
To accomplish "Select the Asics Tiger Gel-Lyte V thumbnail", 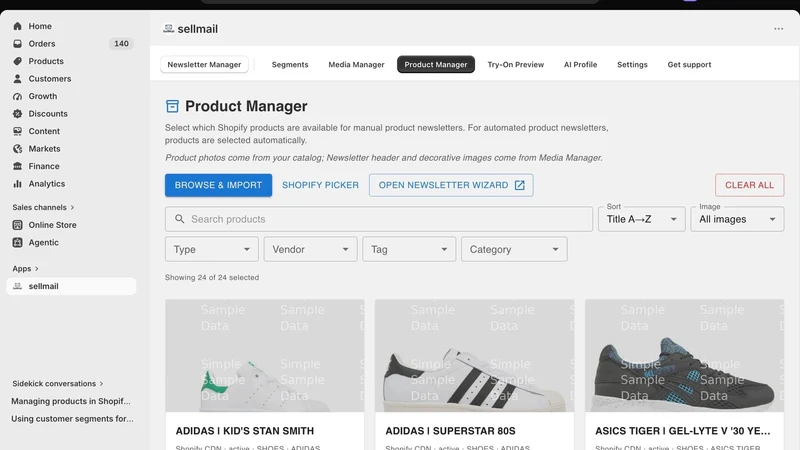I will coord(684,356).
